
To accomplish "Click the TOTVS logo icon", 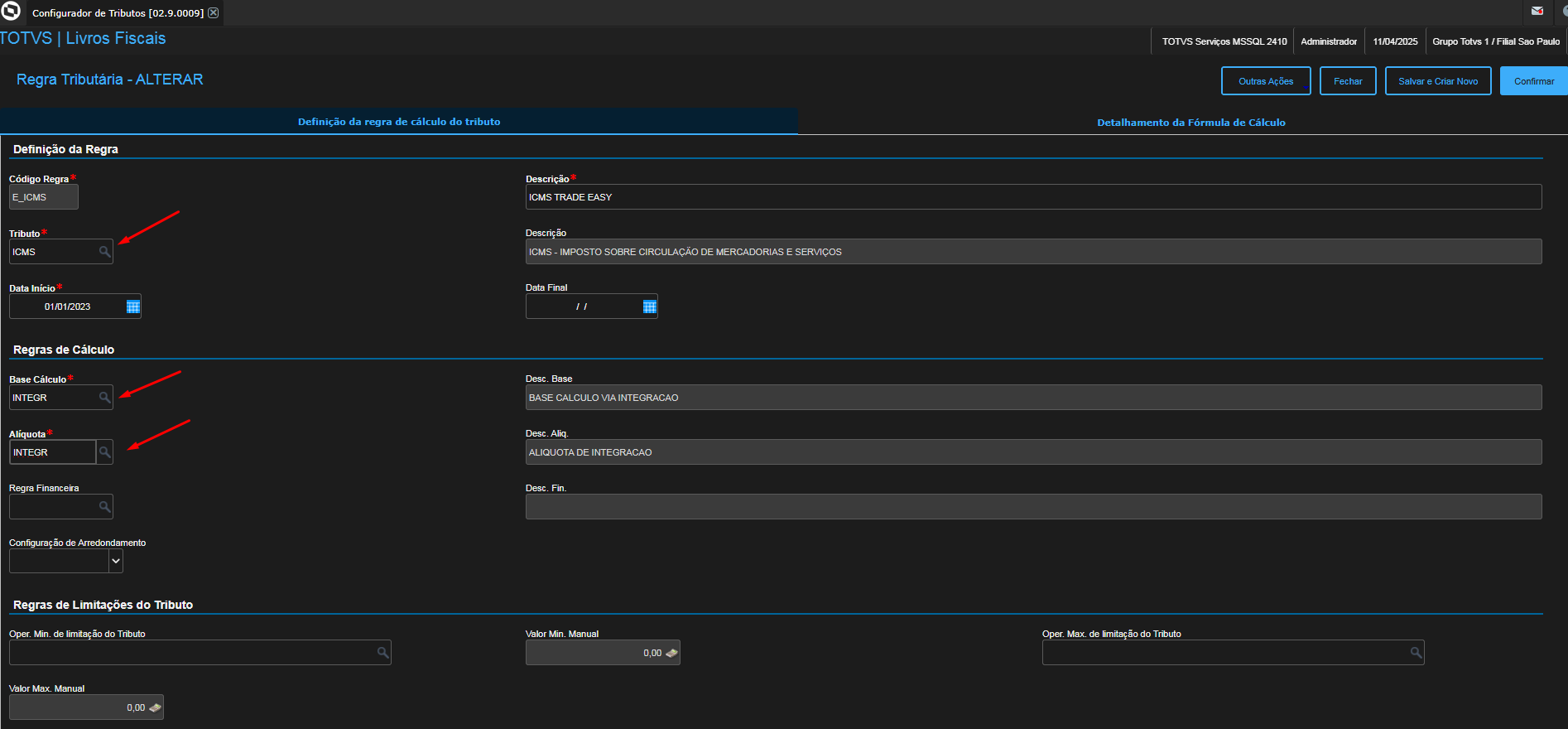I will (11, 12).
